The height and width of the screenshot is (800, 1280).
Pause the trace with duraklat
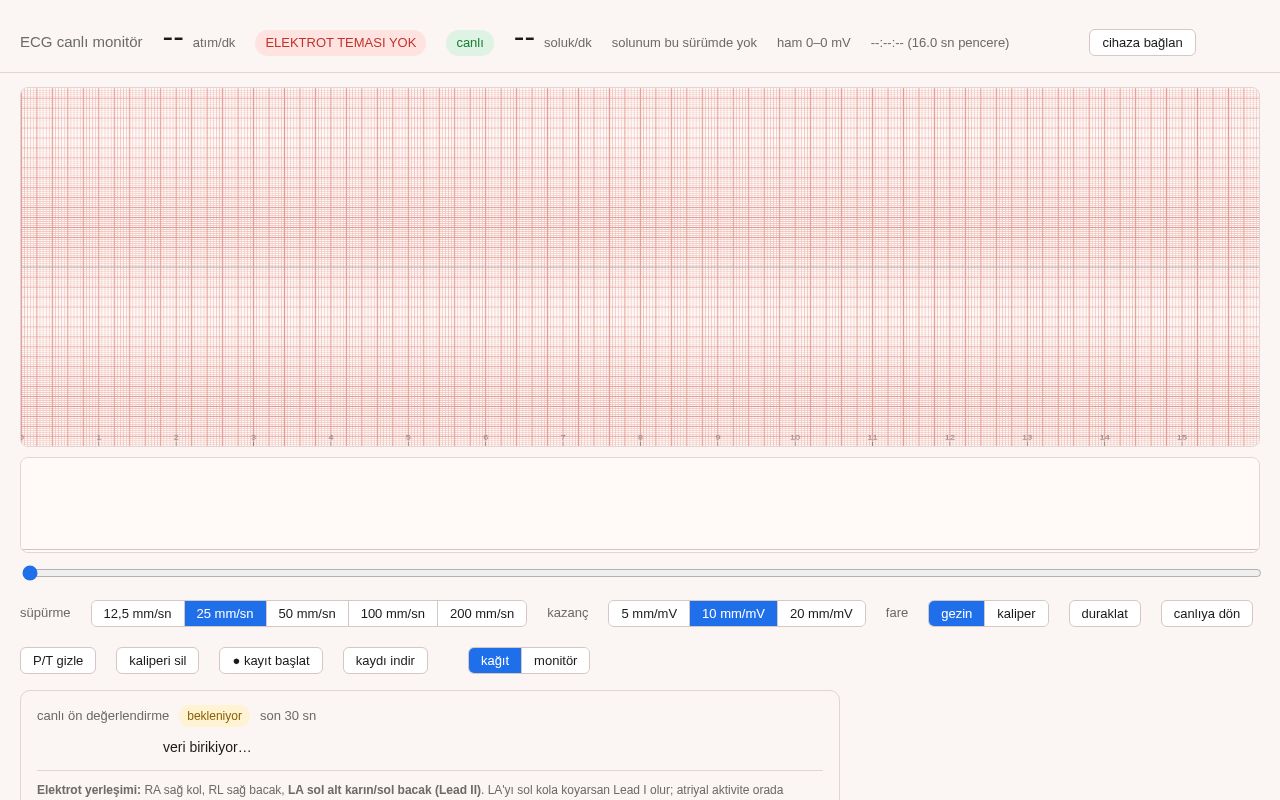click(x=1104, y=613)
